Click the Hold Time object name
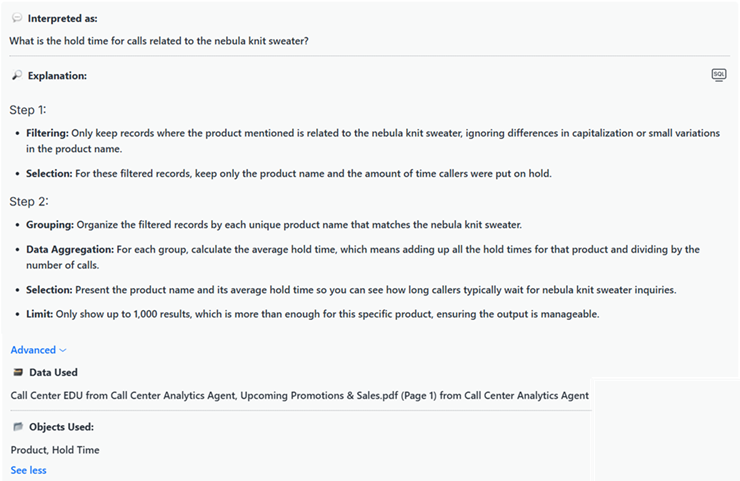The height and width of the screenshot is (481, 740). [x=76, y=450]
